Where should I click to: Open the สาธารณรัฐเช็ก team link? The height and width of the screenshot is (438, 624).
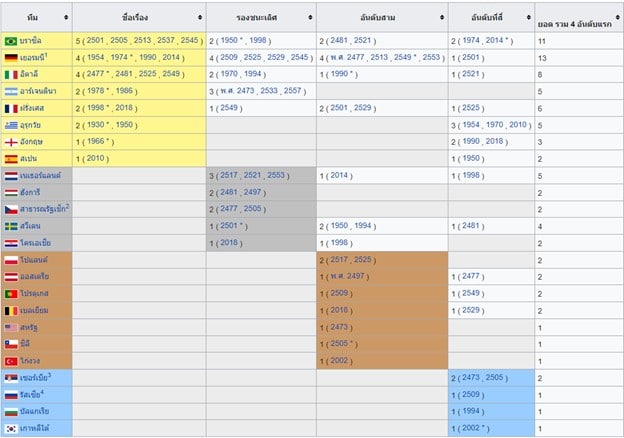[x=43, y=209]
